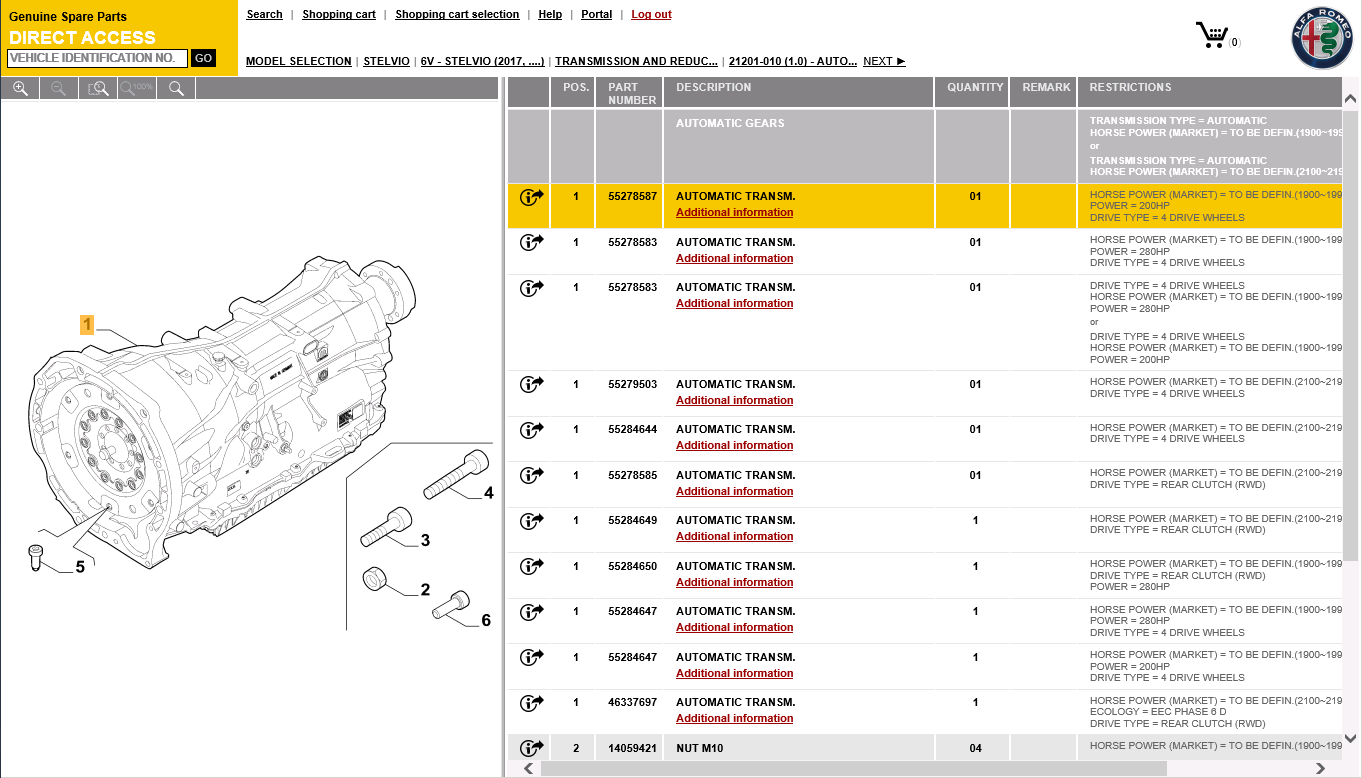This screenshot has width=1362, height=778.
Task: Focus the Vehicle Identification No. field
Action: click(x=97, y=58)
